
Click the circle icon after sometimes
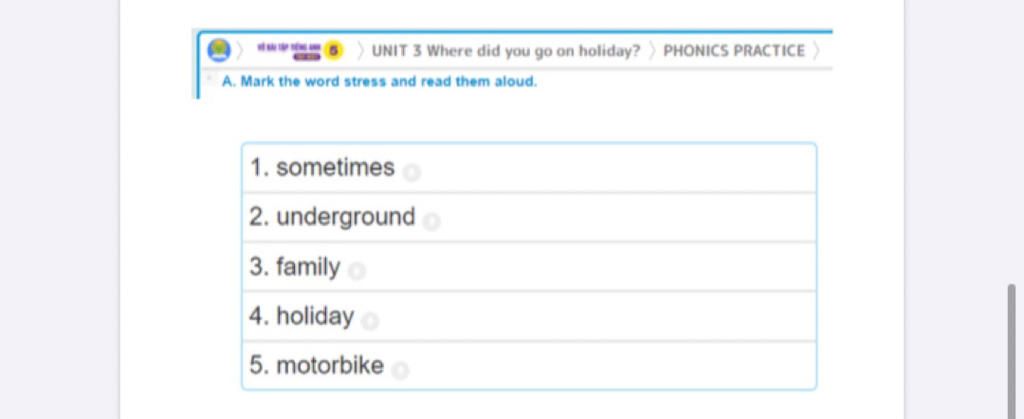click(411, 173)
